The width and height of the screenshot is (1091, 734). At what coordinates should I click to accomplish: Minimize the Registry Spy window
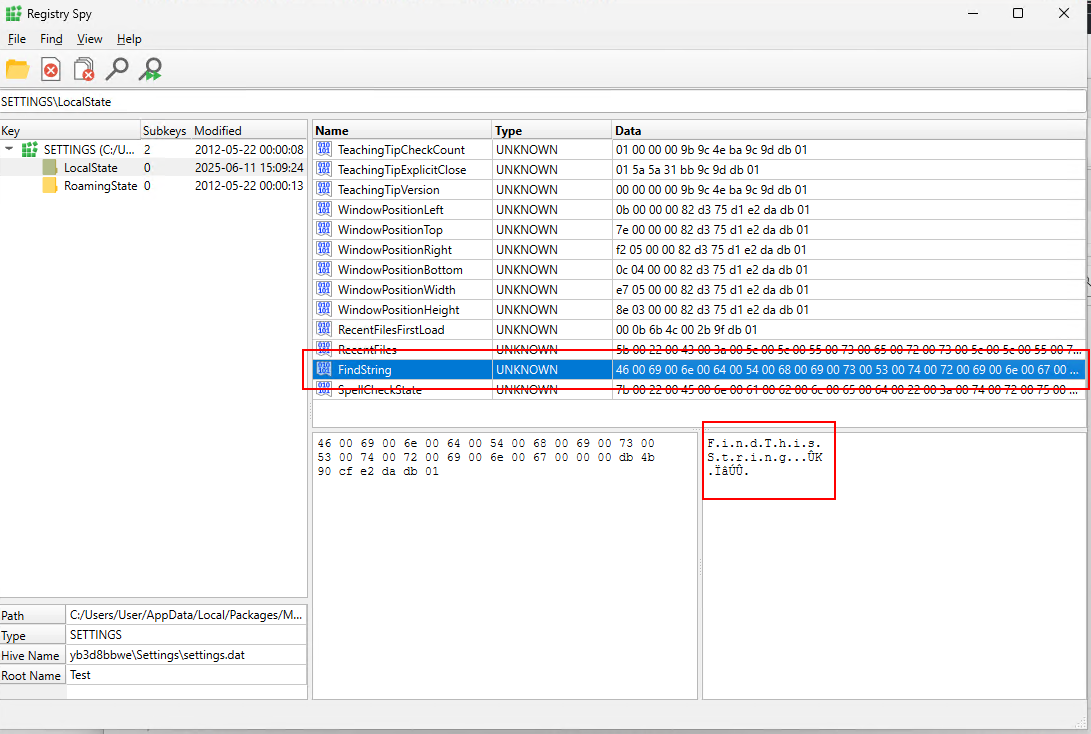(973, 13)
